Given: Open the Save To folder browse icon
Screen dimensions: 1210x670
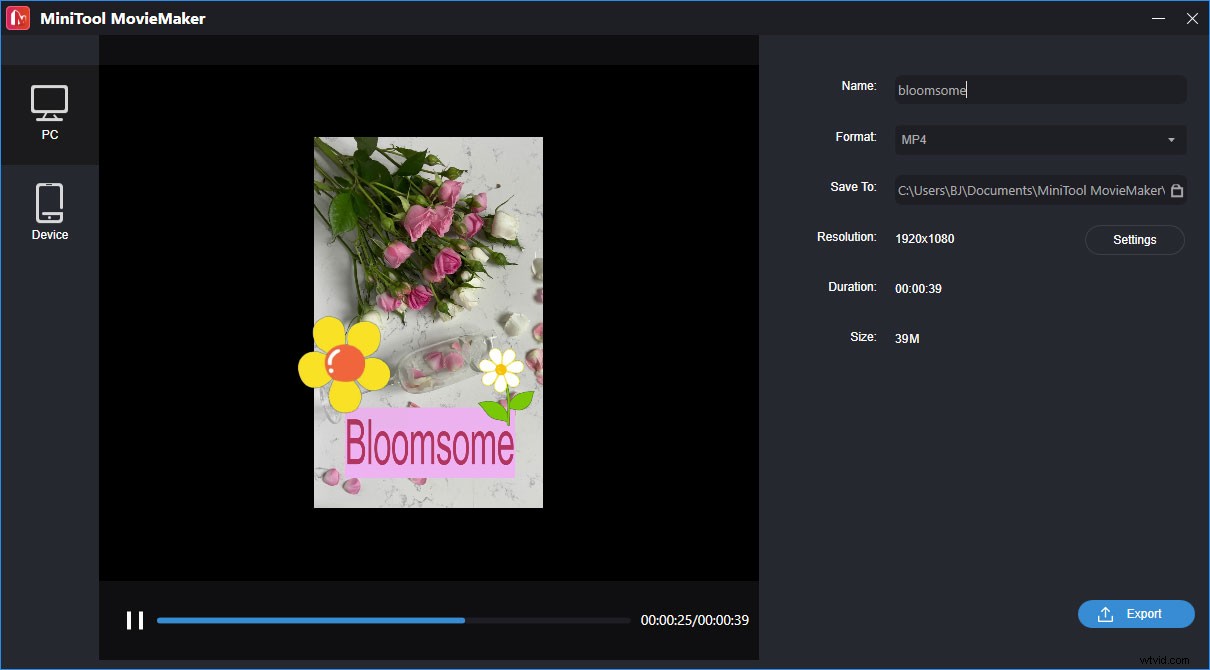Looking at the screenshot, I should click(1177, 190).
